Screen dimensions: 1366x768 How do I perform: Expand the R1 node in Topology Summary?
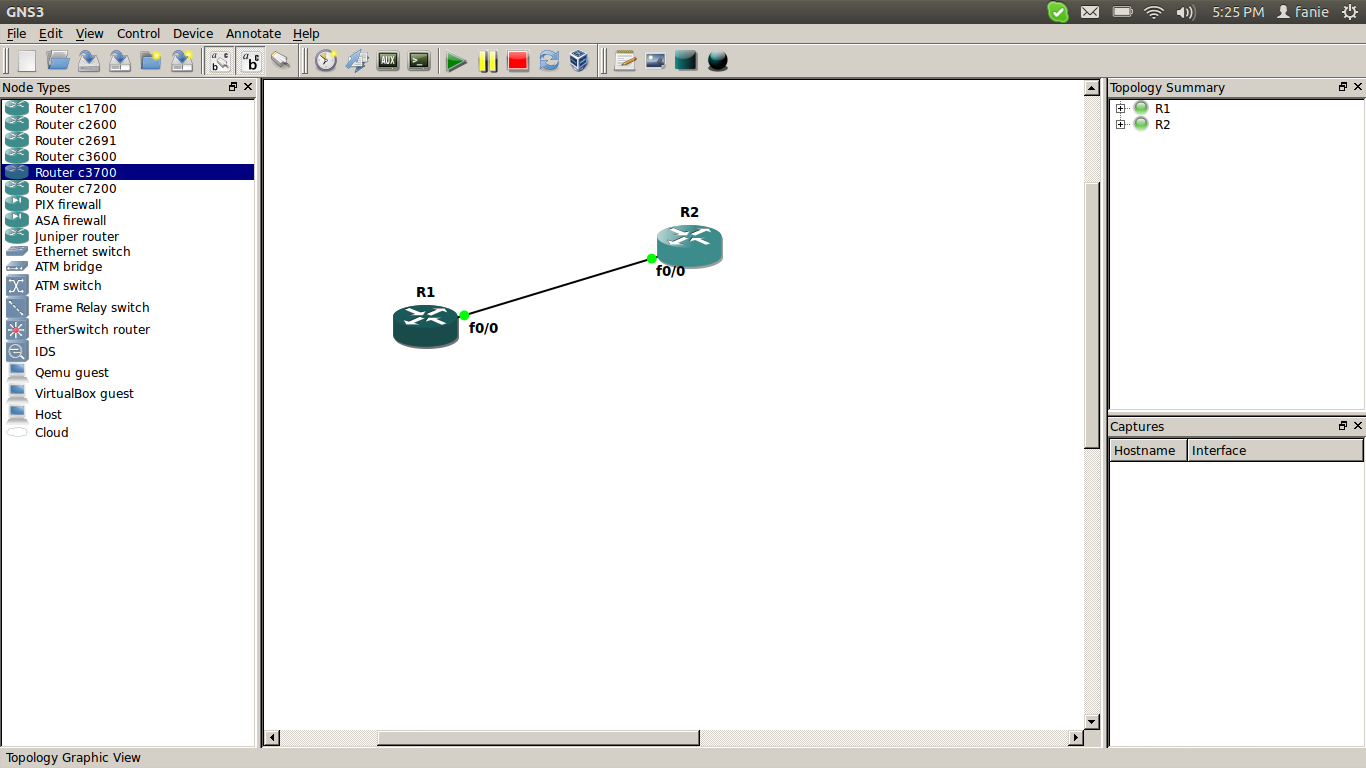(x=1121, y=108)
